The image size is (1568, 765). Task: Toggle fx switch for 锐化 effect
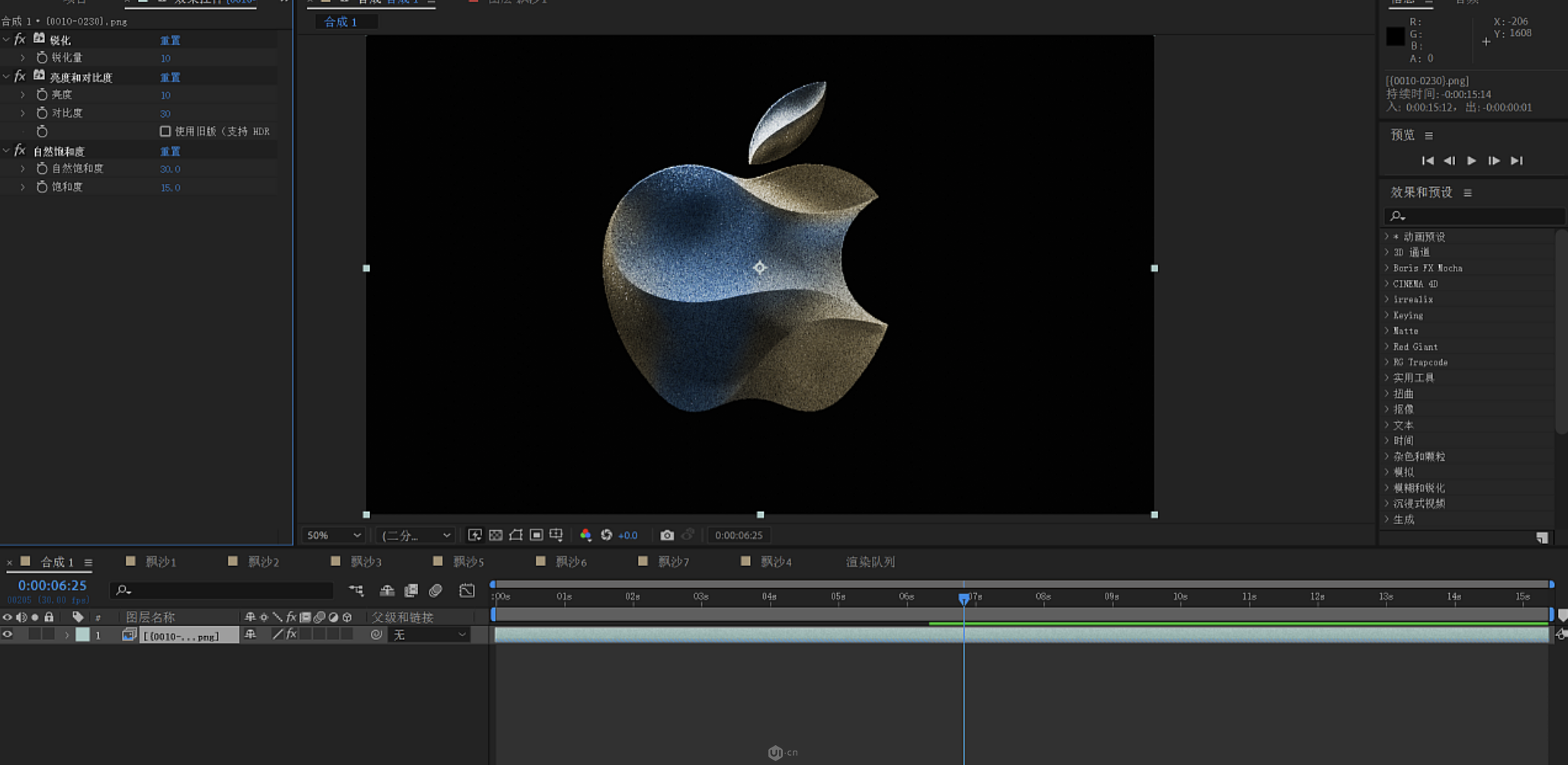(x=20, y=39)
